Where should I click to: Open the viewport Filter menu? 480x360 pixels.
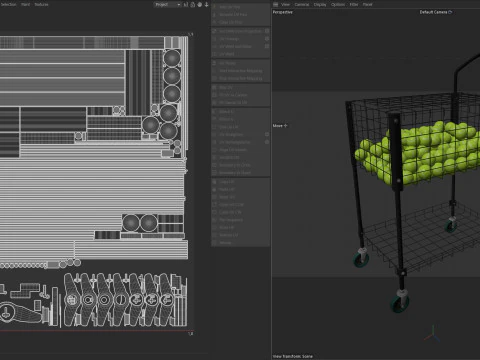354,4
